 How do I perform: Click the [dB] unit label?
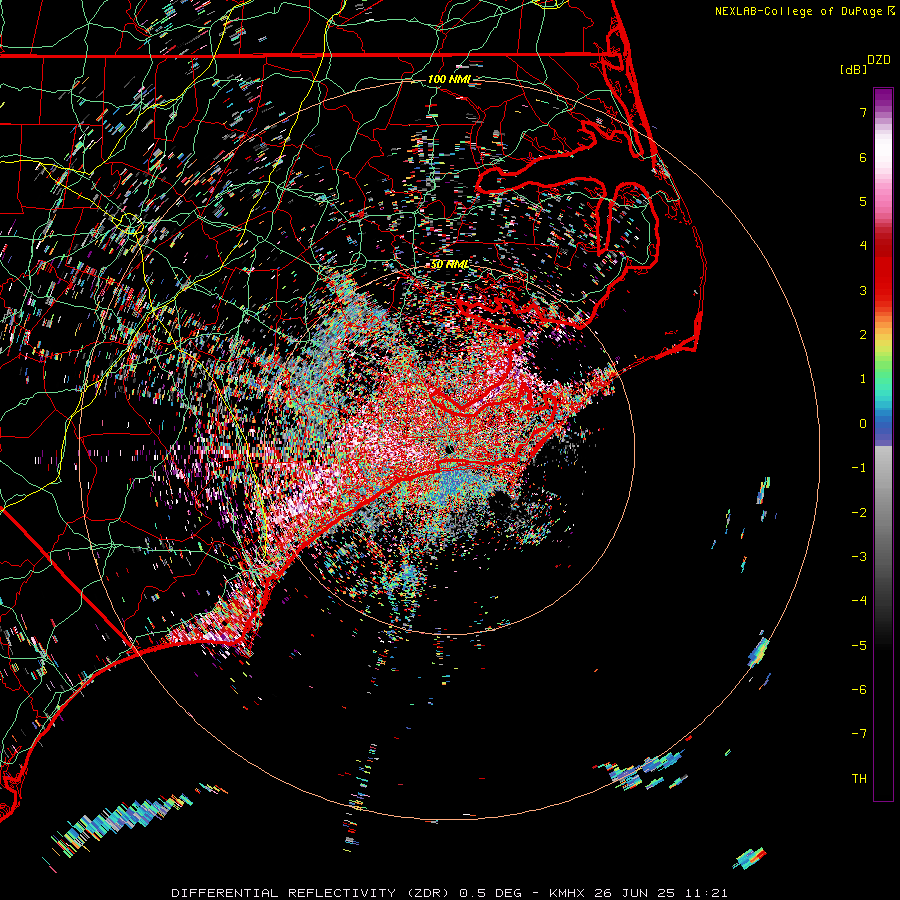pyautogui.click(x=854, y=70)
